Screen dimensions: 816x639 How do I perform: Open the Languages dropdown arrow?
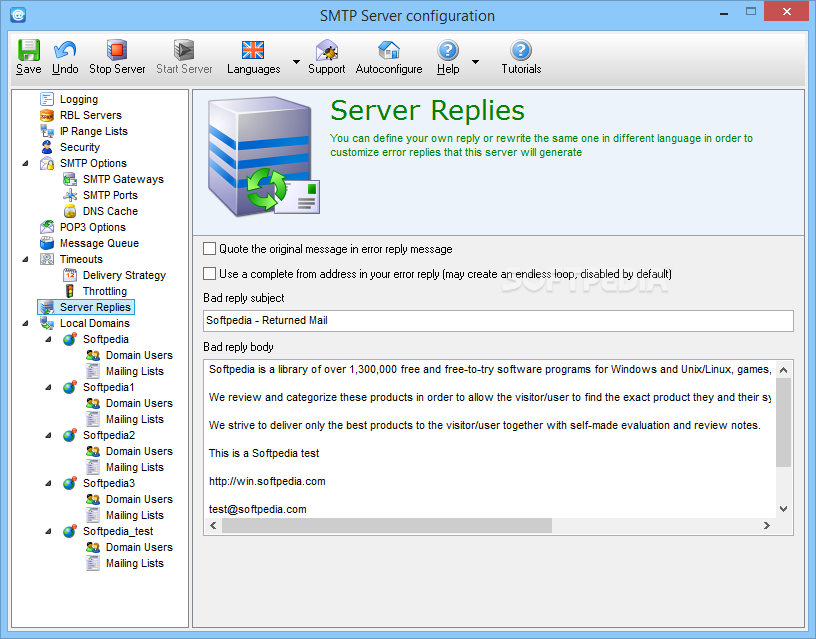point(296,62)
